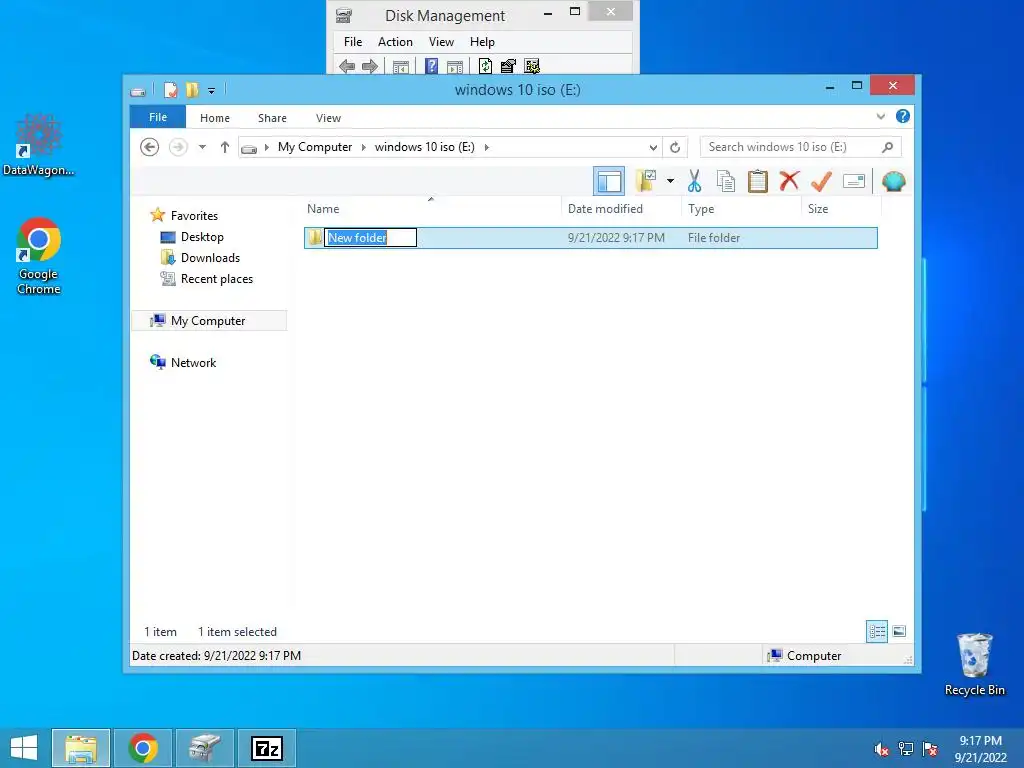This screenshot has width=1024, height=768.
Task: Open View menu in Disk Management
Action: point(441,42)
